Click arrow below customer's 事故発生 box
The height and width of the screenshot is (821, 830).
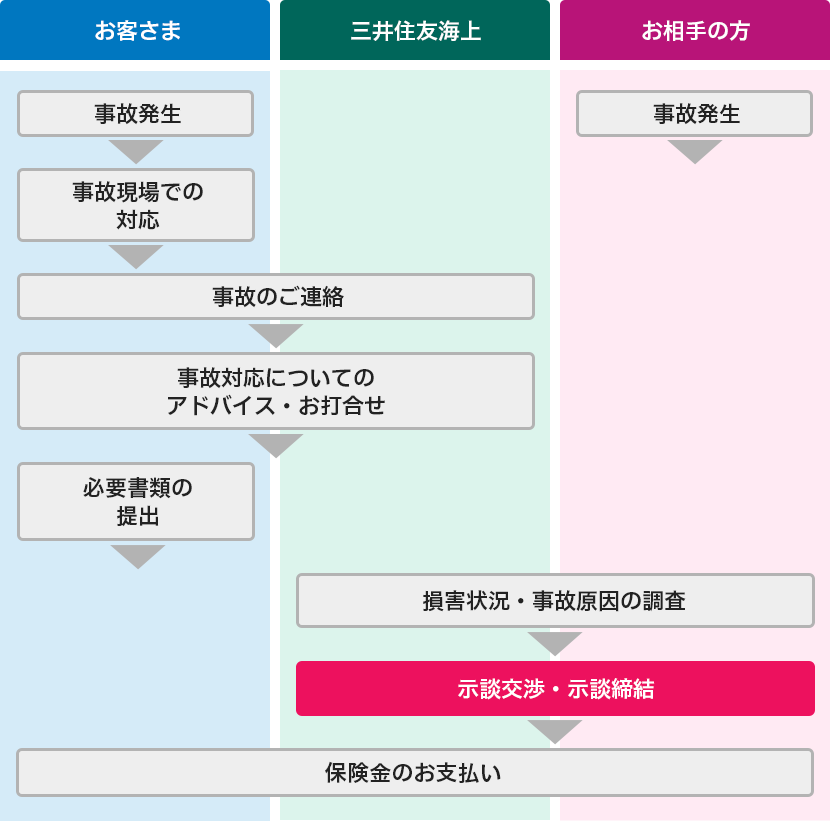pos(136,152)
